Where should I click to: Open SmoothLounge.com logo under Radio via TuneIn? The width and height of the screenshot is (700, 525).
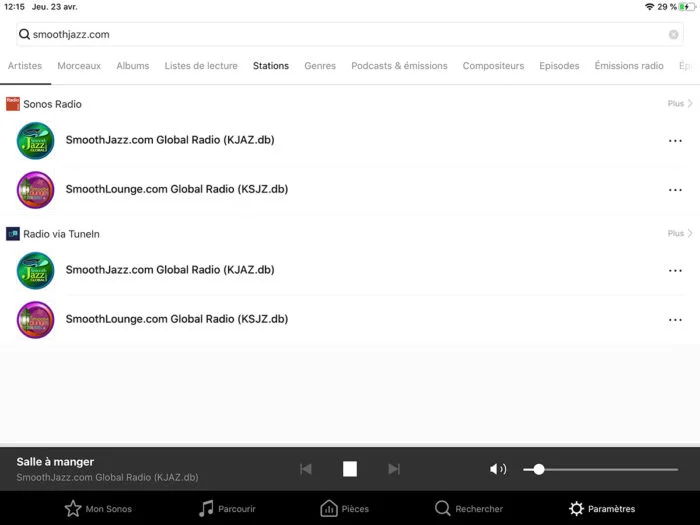coord(35,320)
